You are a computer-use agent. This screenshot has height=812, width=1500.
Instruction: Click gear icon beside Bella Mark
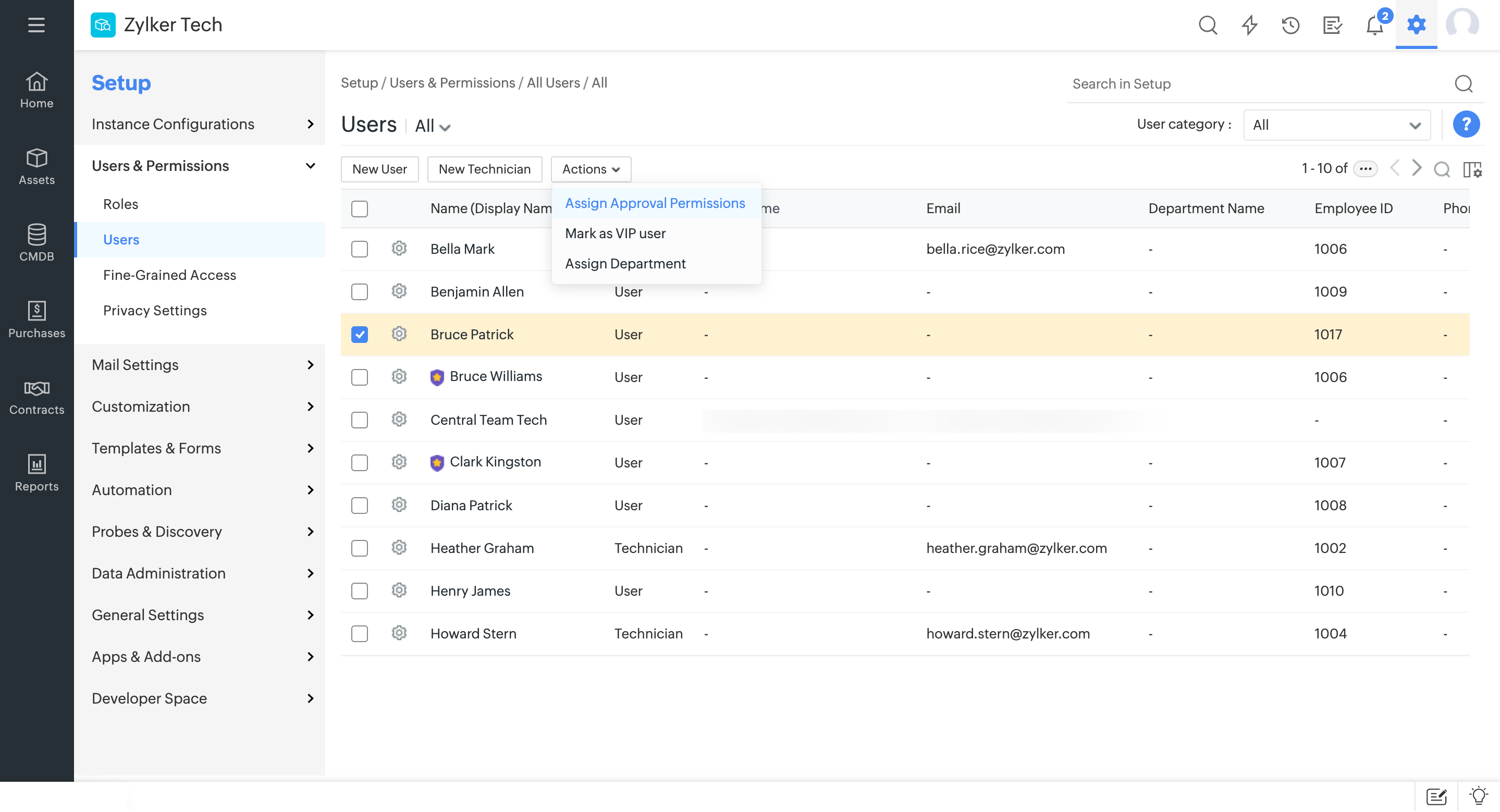click(x=399, y=249)
